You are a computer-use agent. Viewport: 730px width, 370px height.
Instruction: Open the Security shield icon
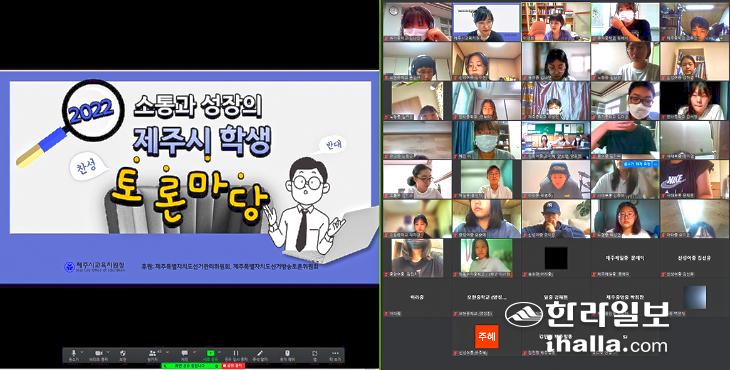pyautogui.click(x=123, y=354)
